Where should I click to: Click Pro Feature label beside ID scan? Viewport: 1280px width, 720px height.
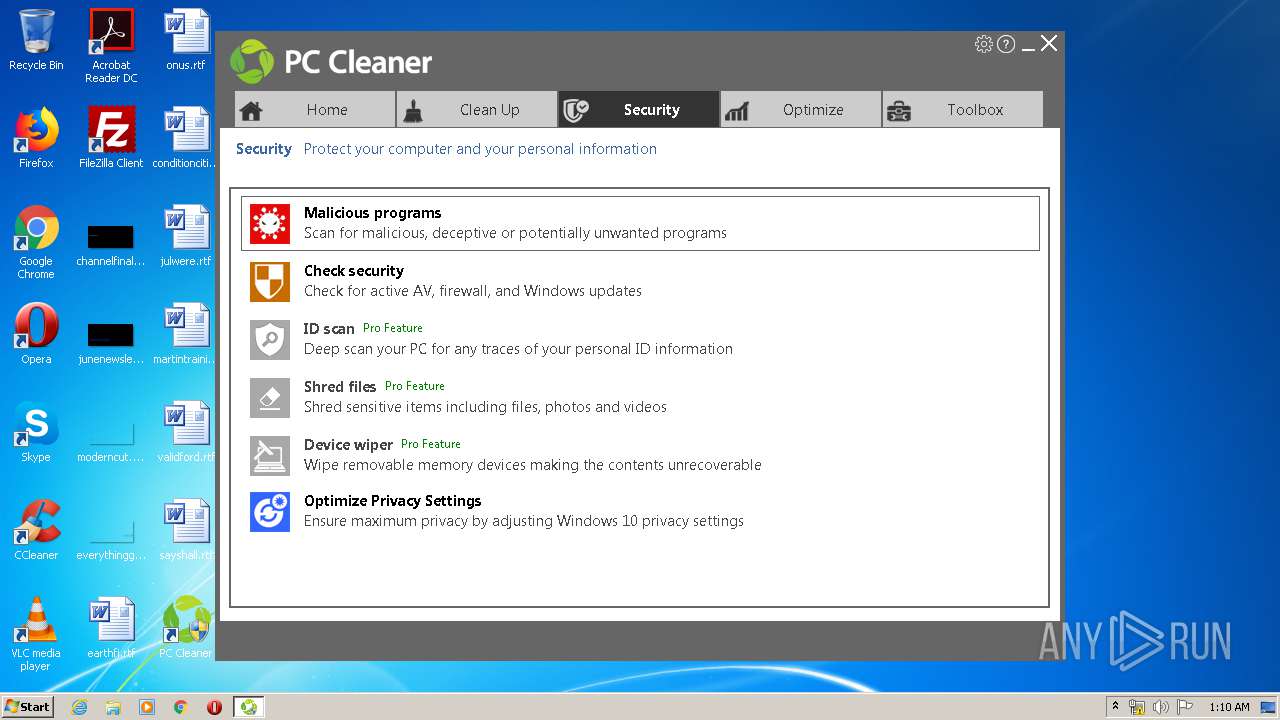(x=393, y=328)
